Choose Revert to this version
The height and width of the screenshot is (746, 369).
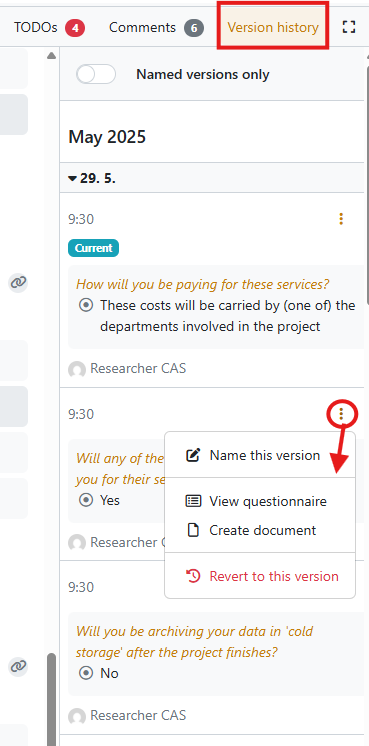click(x=274, y=576)
